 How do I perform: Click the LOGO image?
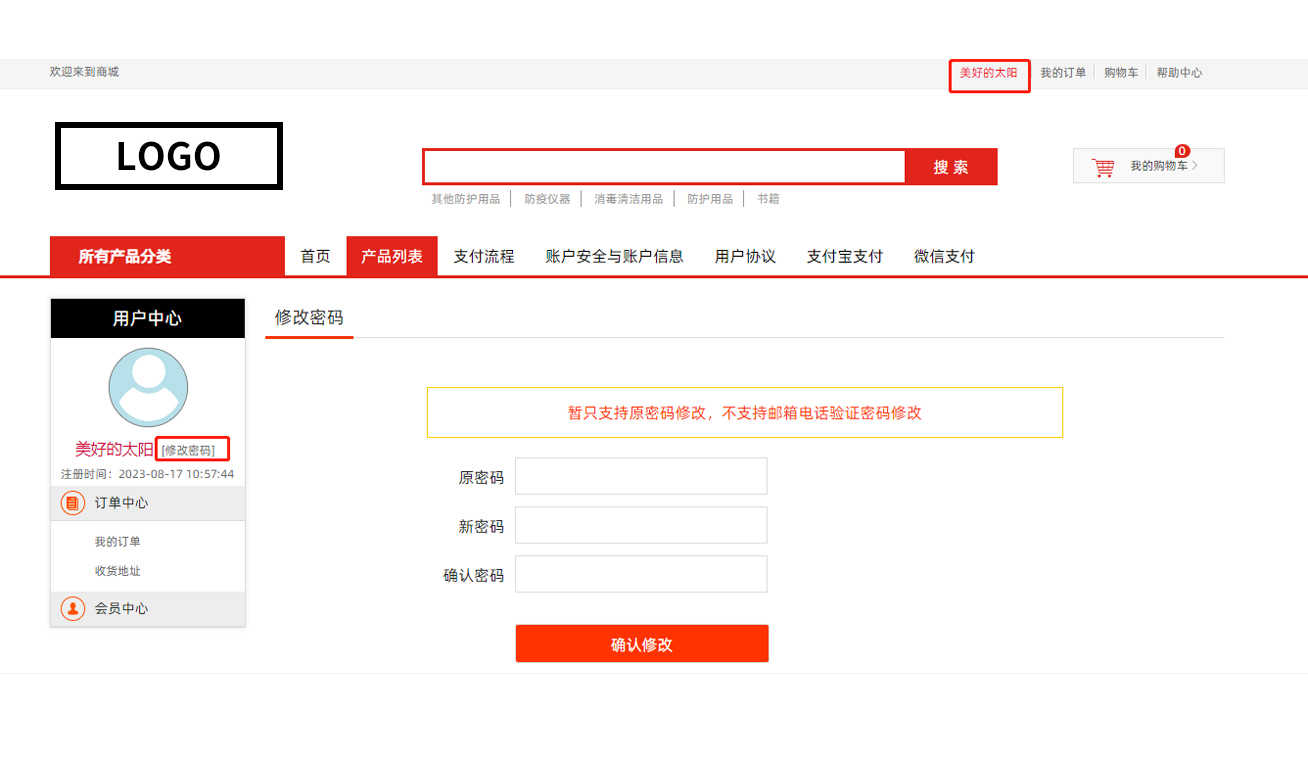coord(169,156)
